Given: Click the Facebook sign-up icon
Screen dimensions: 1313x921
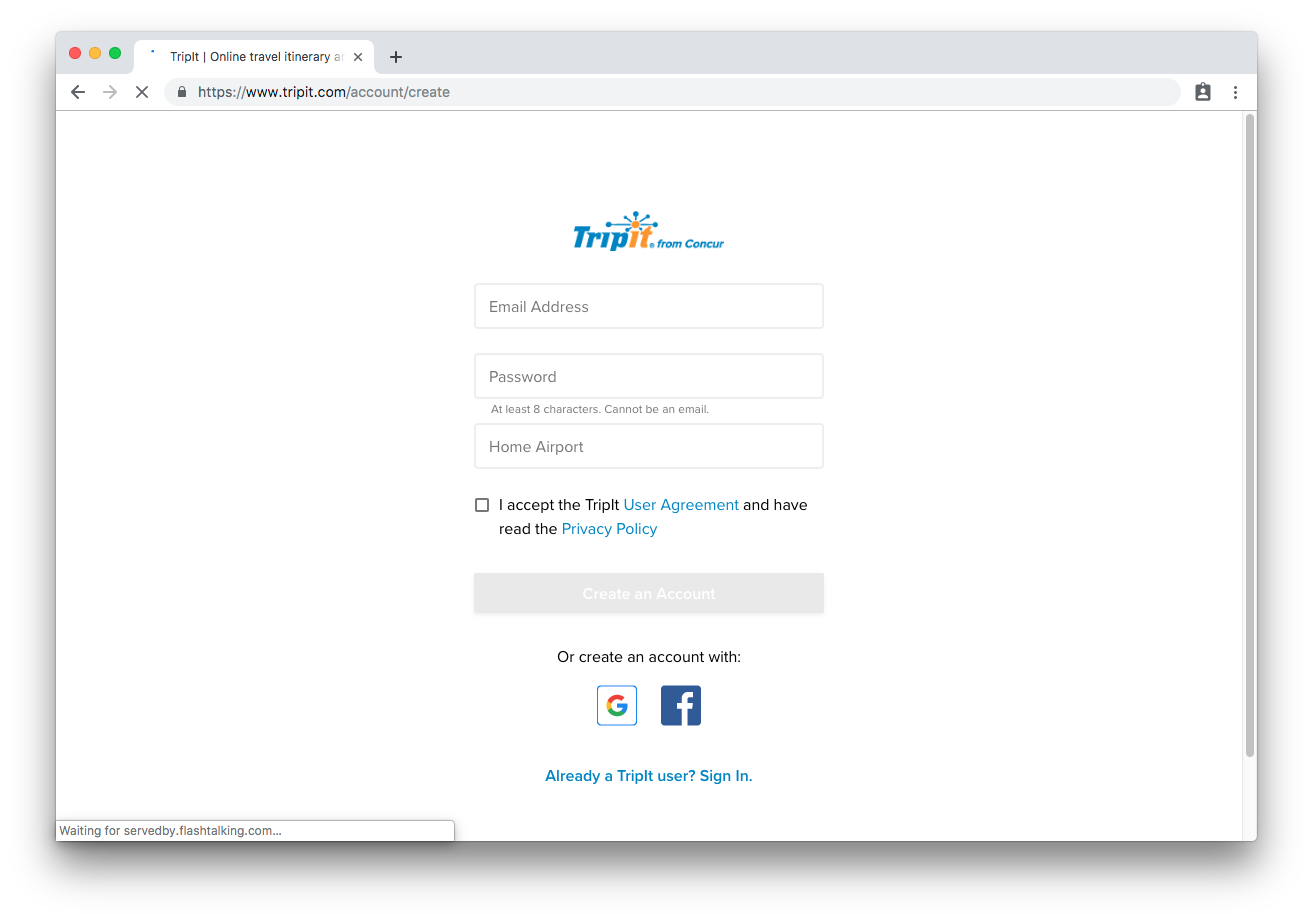Looking at the screenshot, I should [681, 706].
